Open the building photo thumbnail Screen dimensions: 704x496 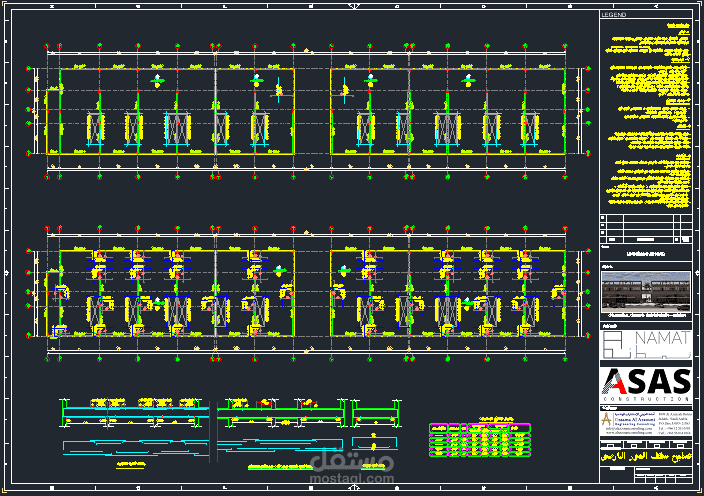[x=646, y=292]
